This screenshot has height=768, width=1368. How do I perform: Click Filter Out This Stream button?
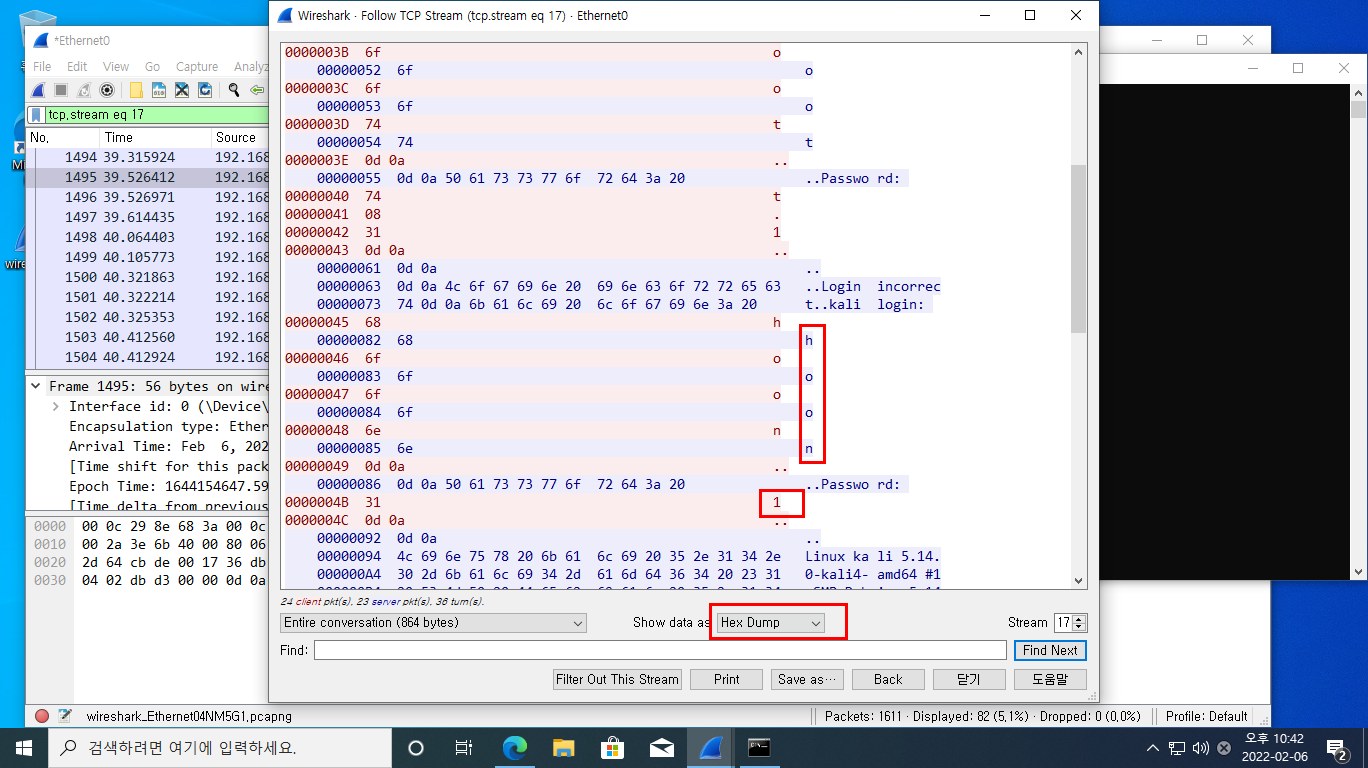[617, 679]
